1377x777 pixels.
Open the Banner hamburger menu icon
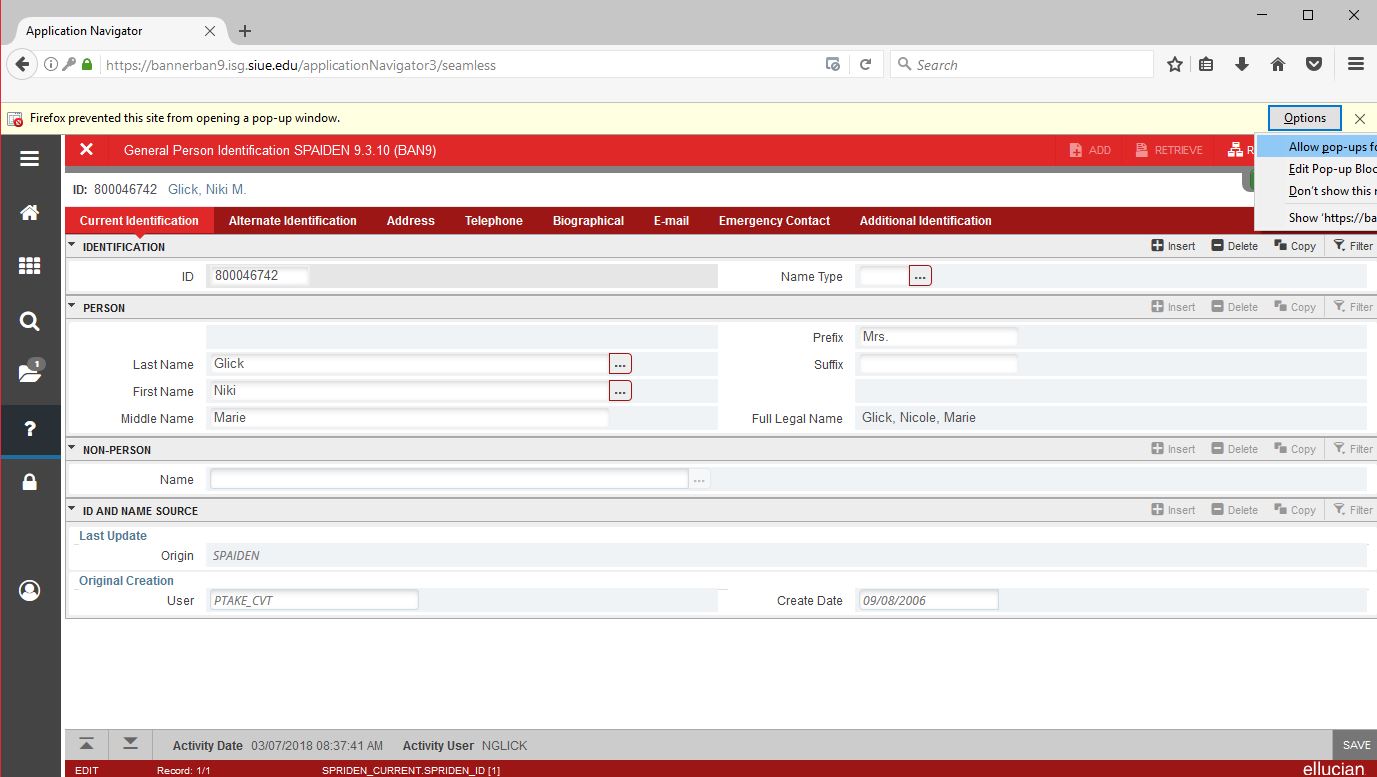(x=30, y=159)
